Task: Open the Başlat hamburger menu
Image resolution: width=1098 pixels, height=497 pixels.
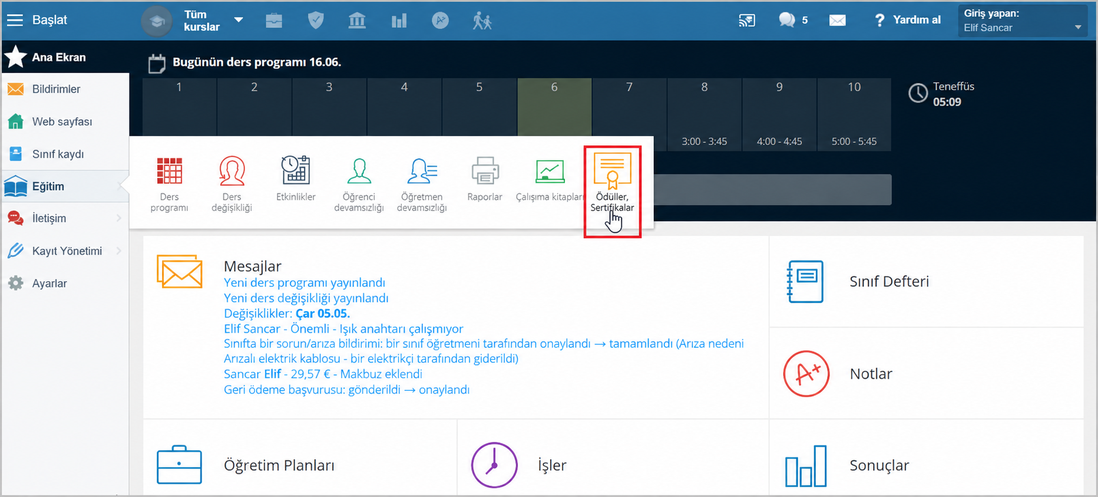Action: [x=15, y=20]
